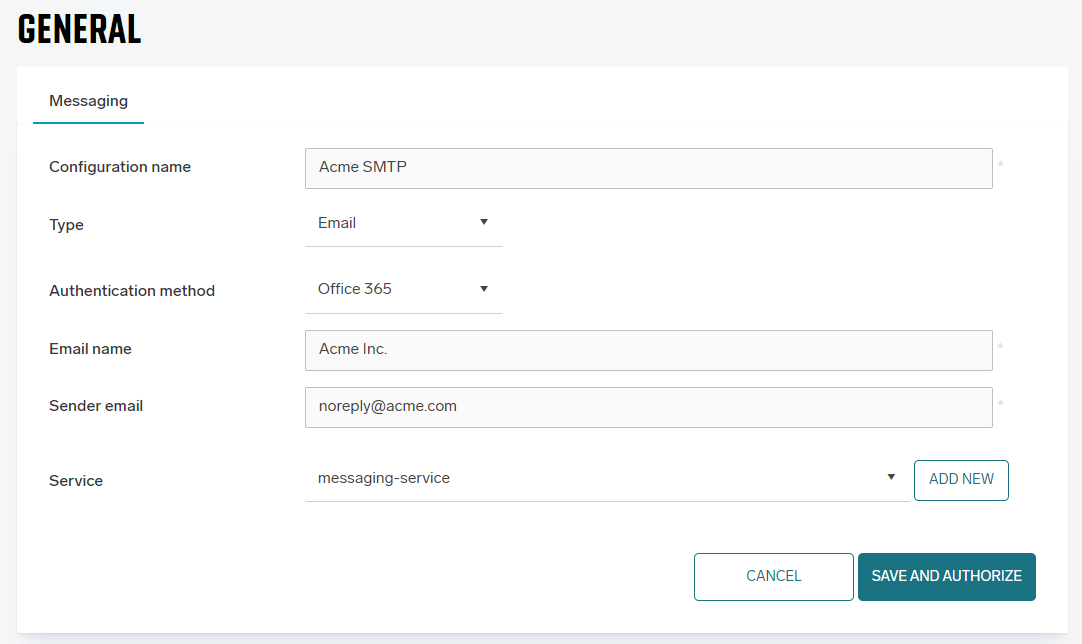Click the 'Configuration name' field label
The height and width of the screenshot is (644, 1082).
tap(120, 167)
